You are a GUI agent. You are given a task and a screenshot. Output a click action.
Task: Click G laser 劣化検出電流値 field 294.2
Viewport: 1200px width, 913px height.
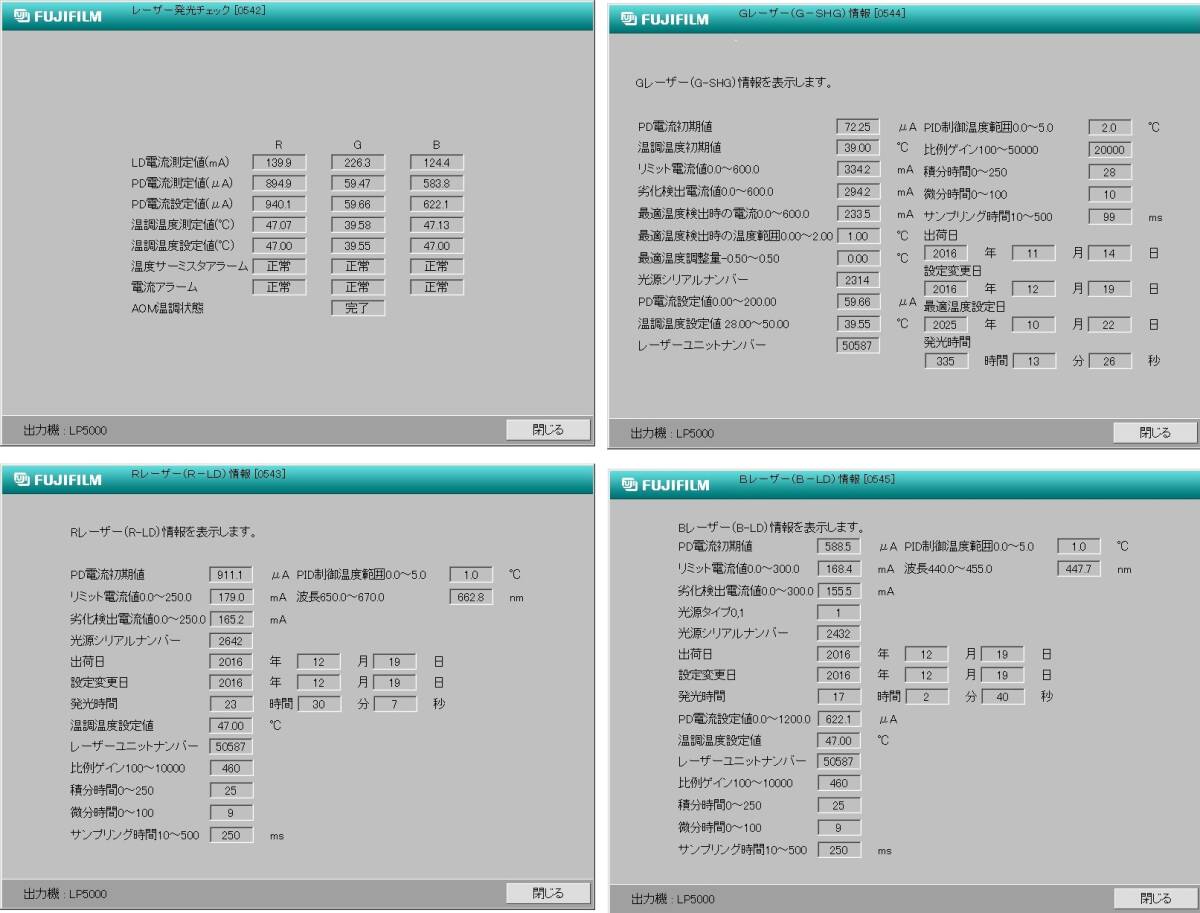click(x=858, y=192)
